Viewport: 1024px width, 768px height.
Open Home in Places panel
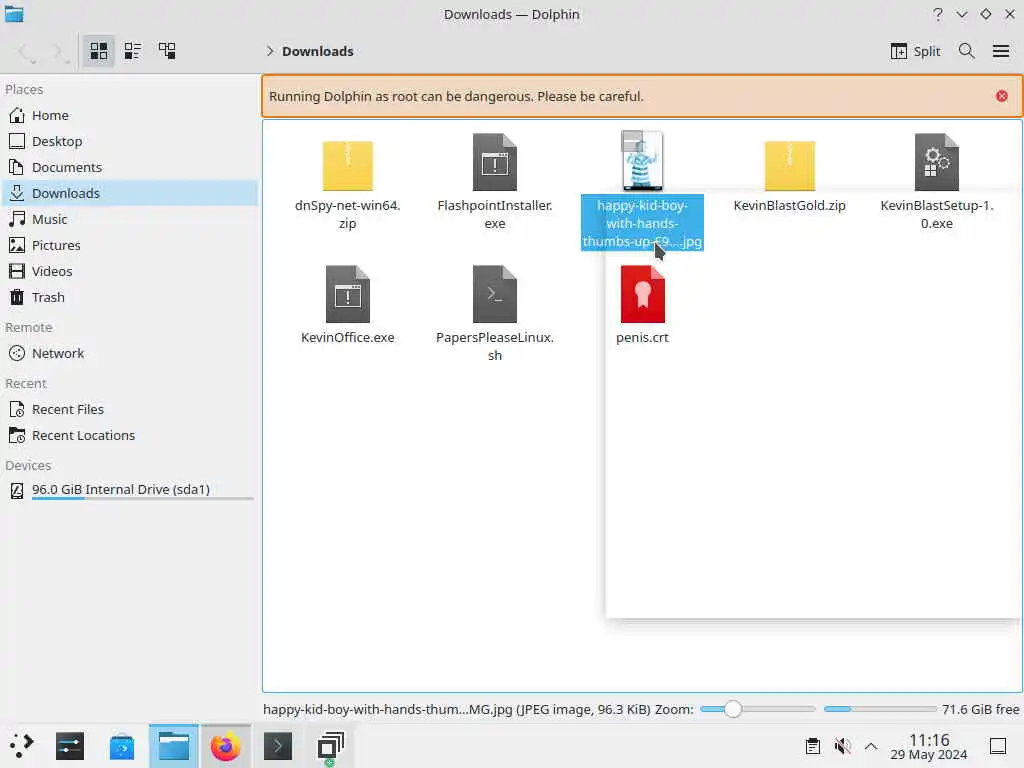[x=129, y=115]
